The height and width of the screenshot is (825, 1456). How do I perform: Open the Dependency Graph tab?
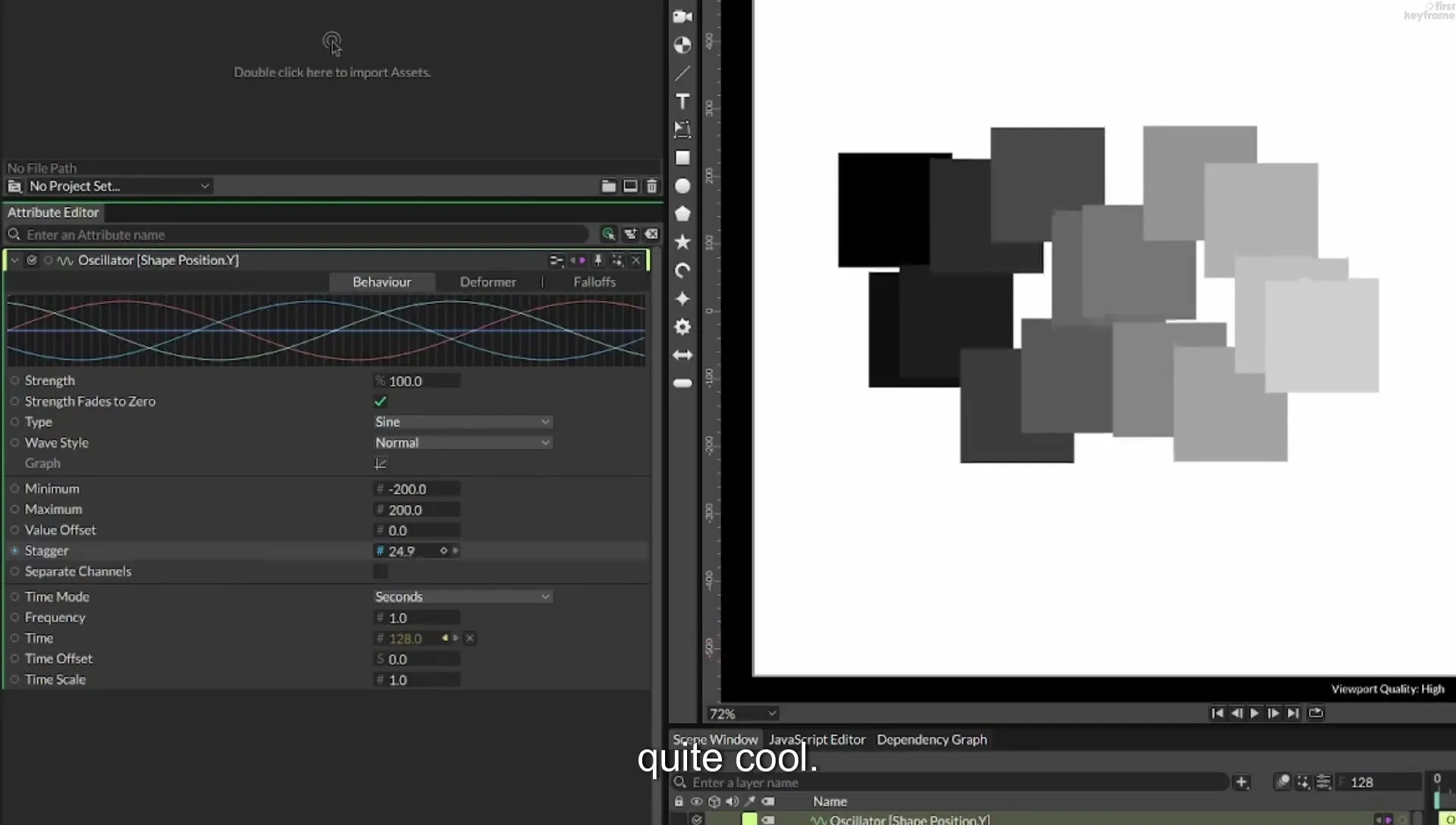point(932,739)
